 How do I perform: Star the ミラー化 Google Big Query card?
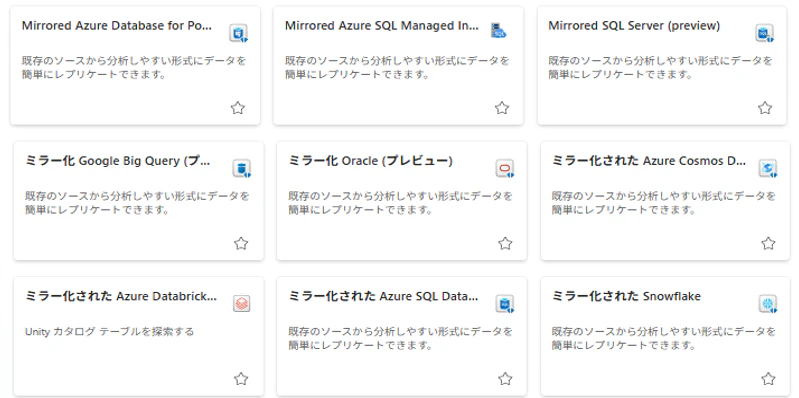tap(241, 244)
